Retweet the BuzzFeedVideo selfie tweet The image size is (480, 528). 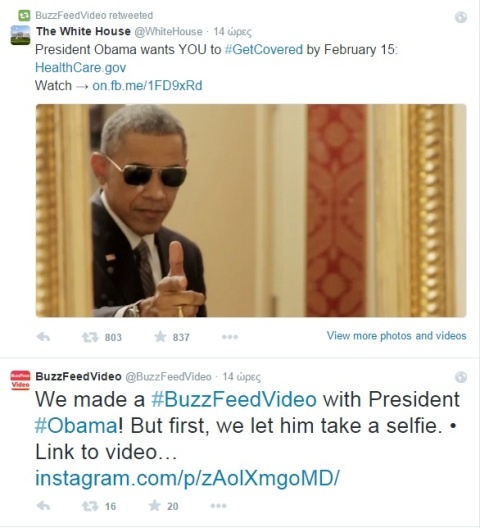90,506
